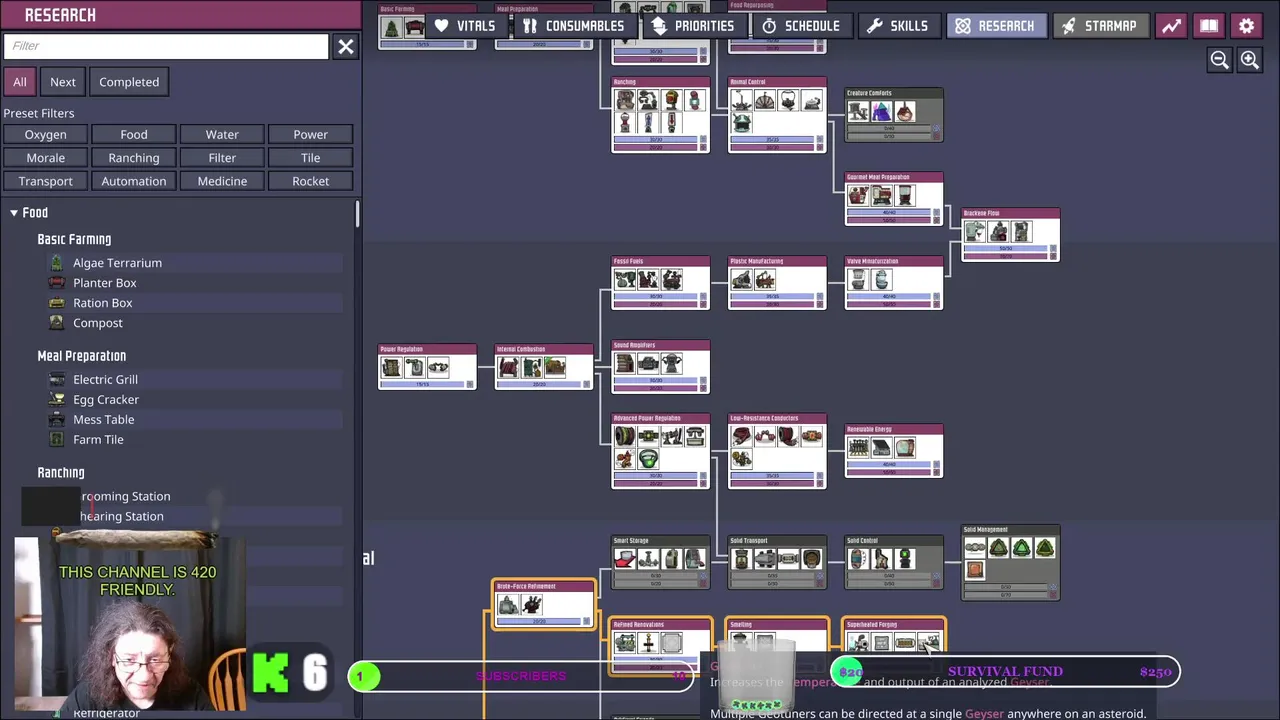
Task: Click first icon in Brute-Force Refinement card
Action: 508,604
